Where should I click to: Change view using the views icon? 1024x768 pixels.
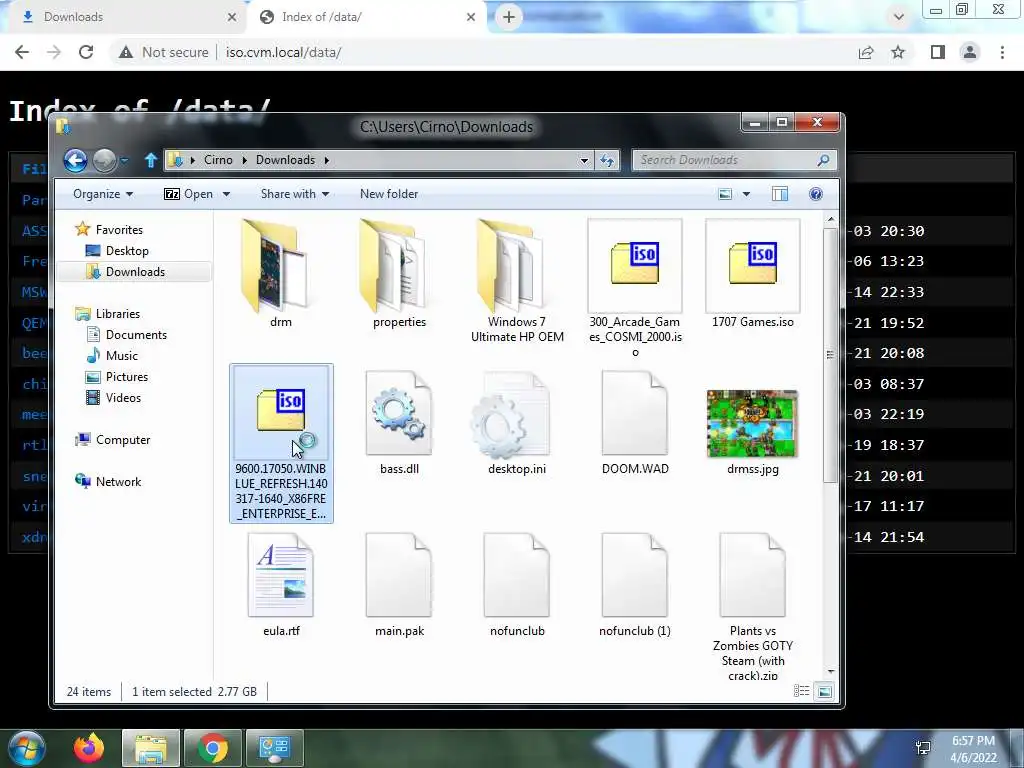pos(725,194)
